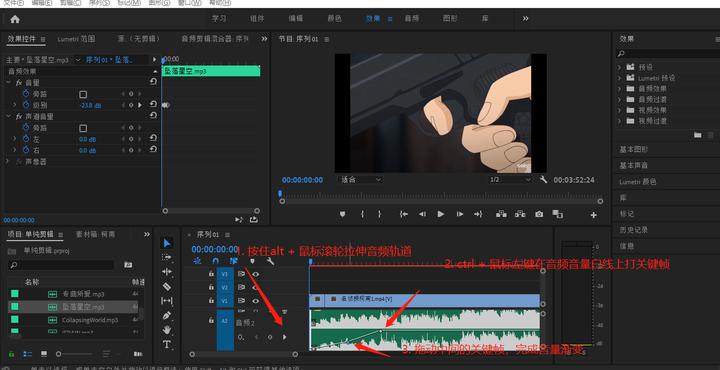720x370 pixels.
Task: Select the Track Select Forward tool
Action: point(167,258)
